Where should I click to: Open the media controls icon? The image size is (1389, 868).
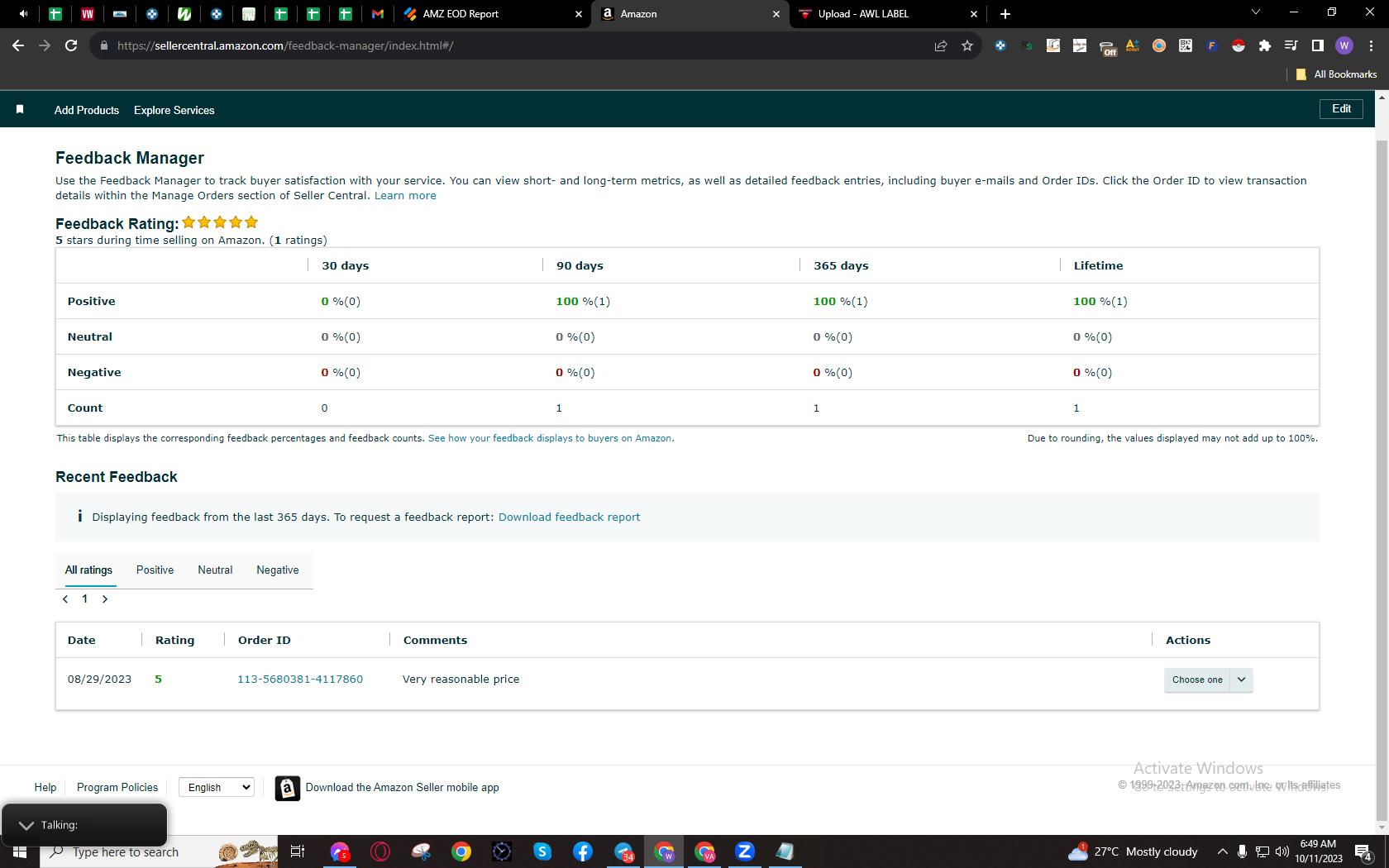[1291, 45]
